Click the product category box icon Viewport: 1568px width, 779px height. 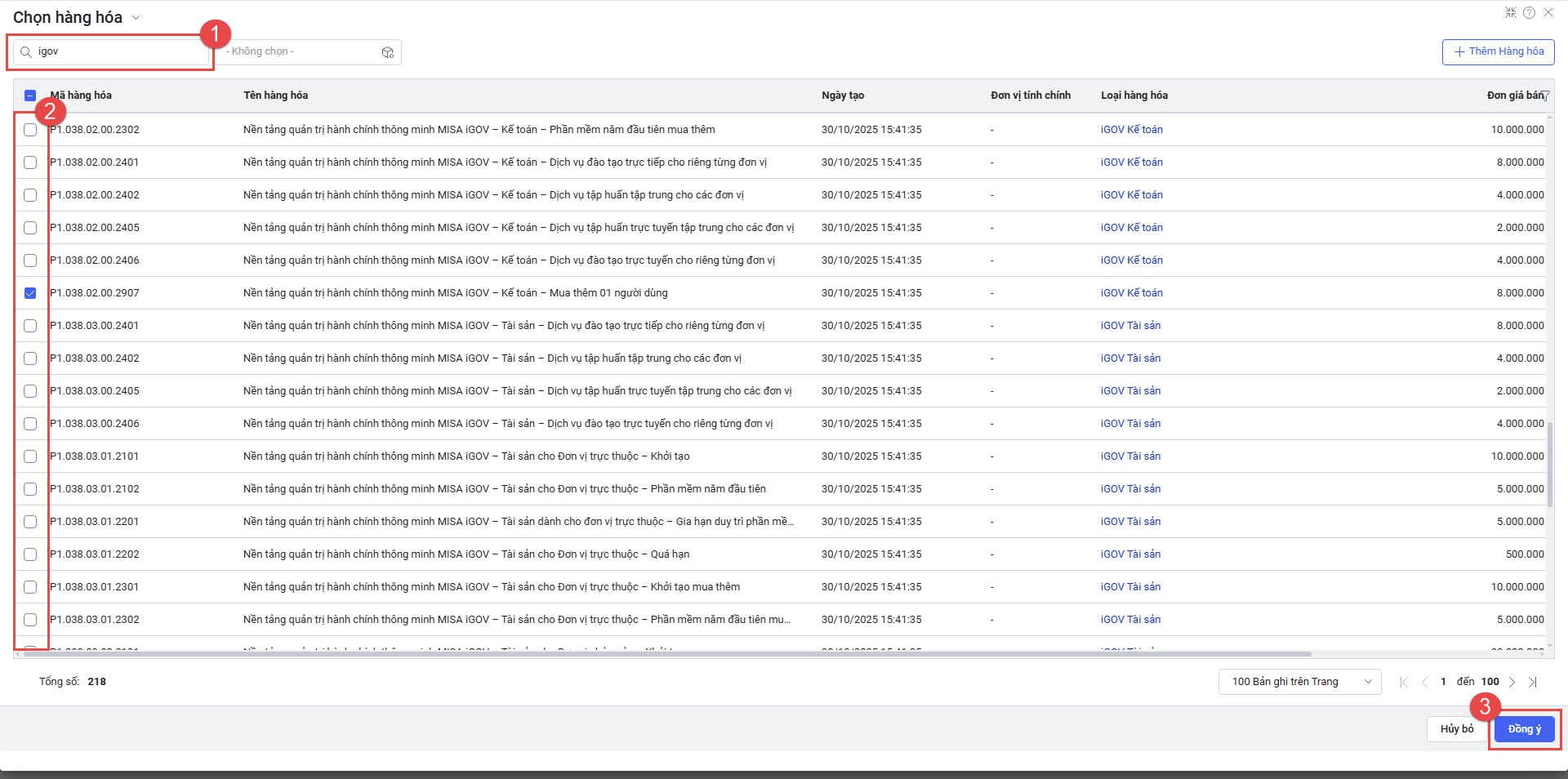point(388,52)
